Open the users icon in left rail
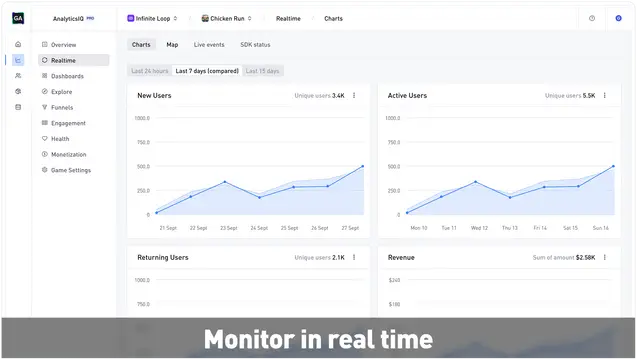 (x=18, y=76)
